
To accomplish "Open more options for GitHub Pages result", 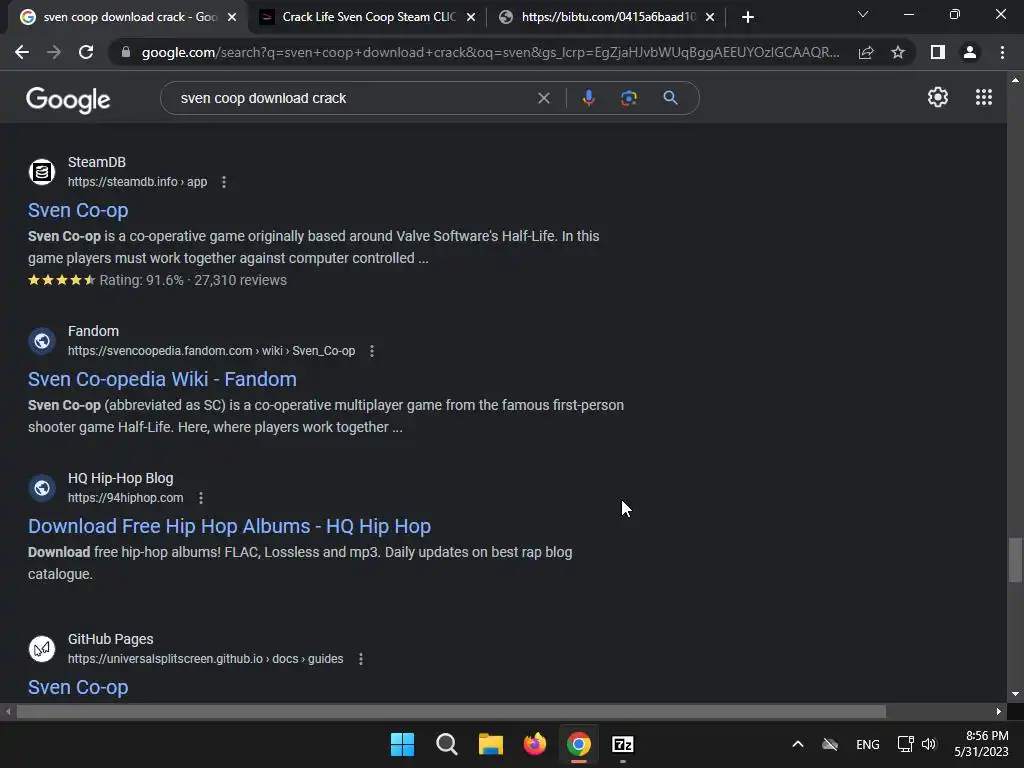I will click(x=360, y=659).
